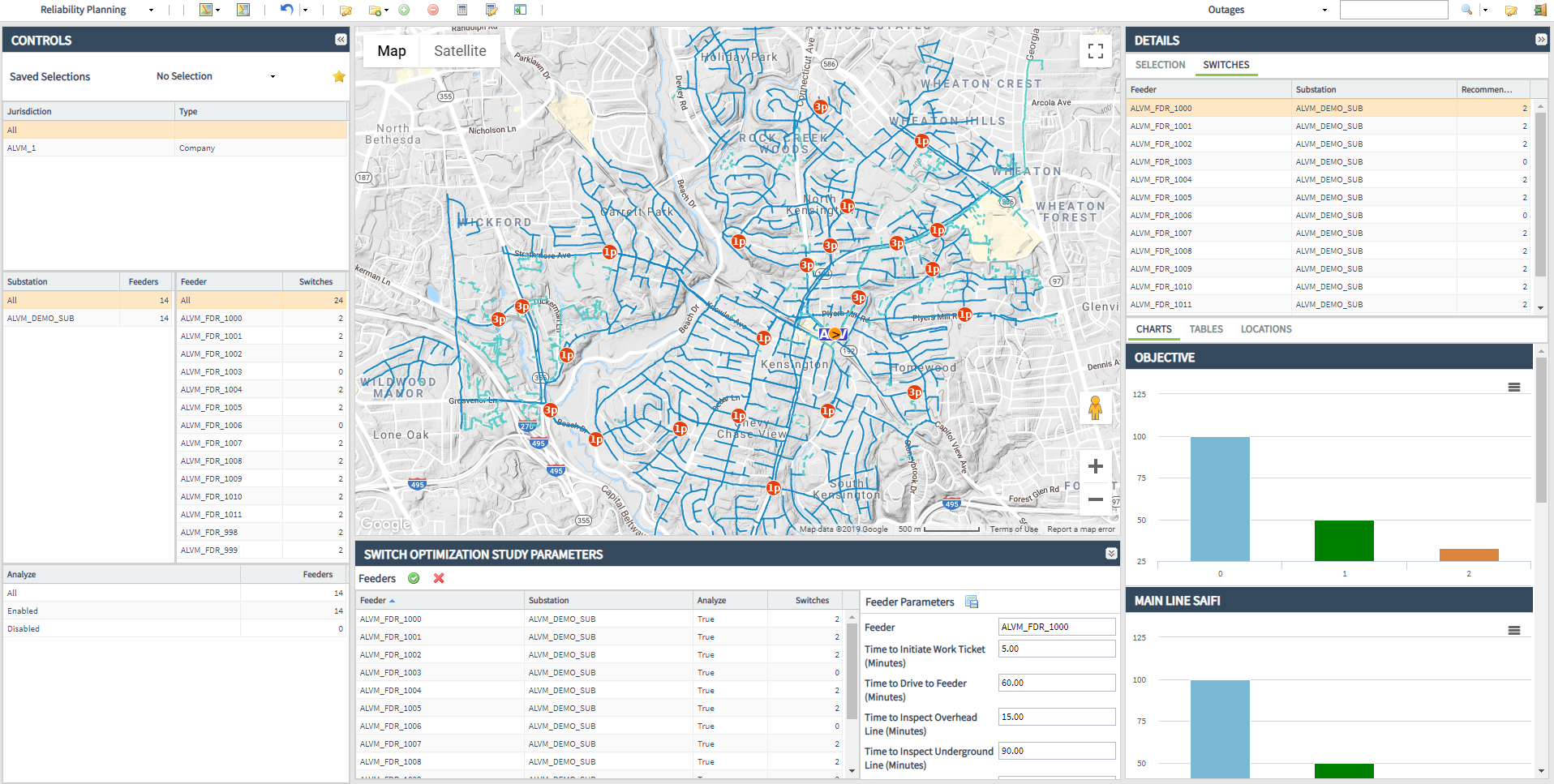This screenshot has height=784, width=1554.
Task: Click the top-right edit folder icon
Action: [x=1511, y=10]
